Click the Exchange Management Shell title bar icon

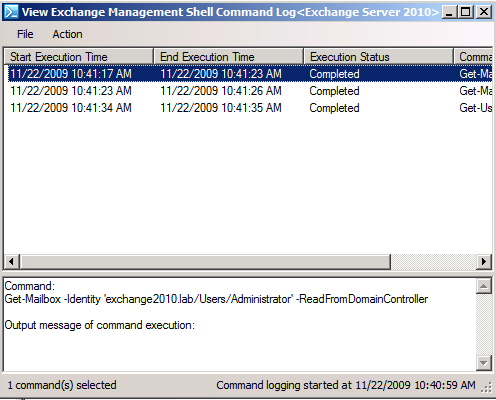[11, 12]
